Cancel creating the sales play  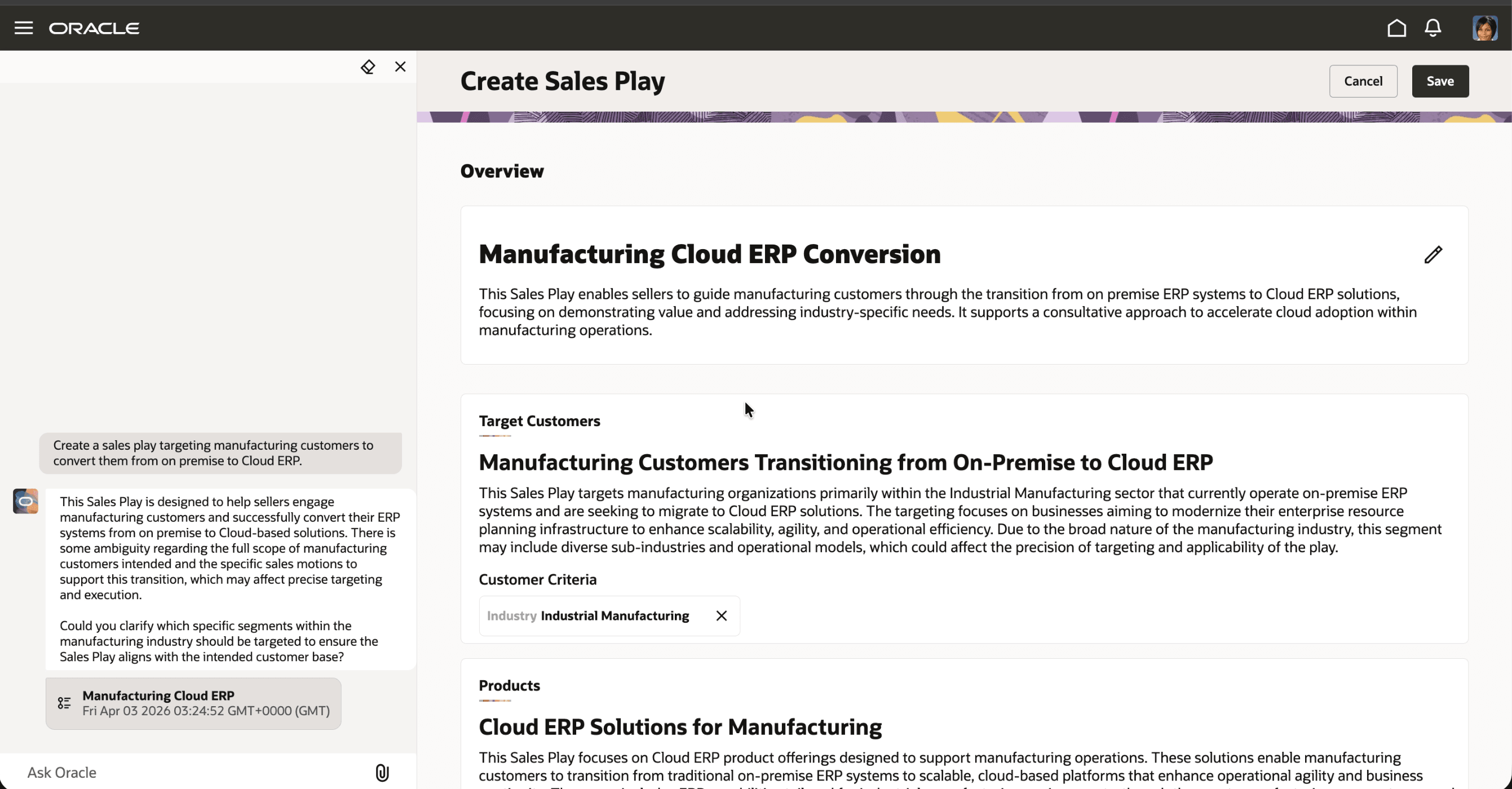click(x=1363, y=81)
